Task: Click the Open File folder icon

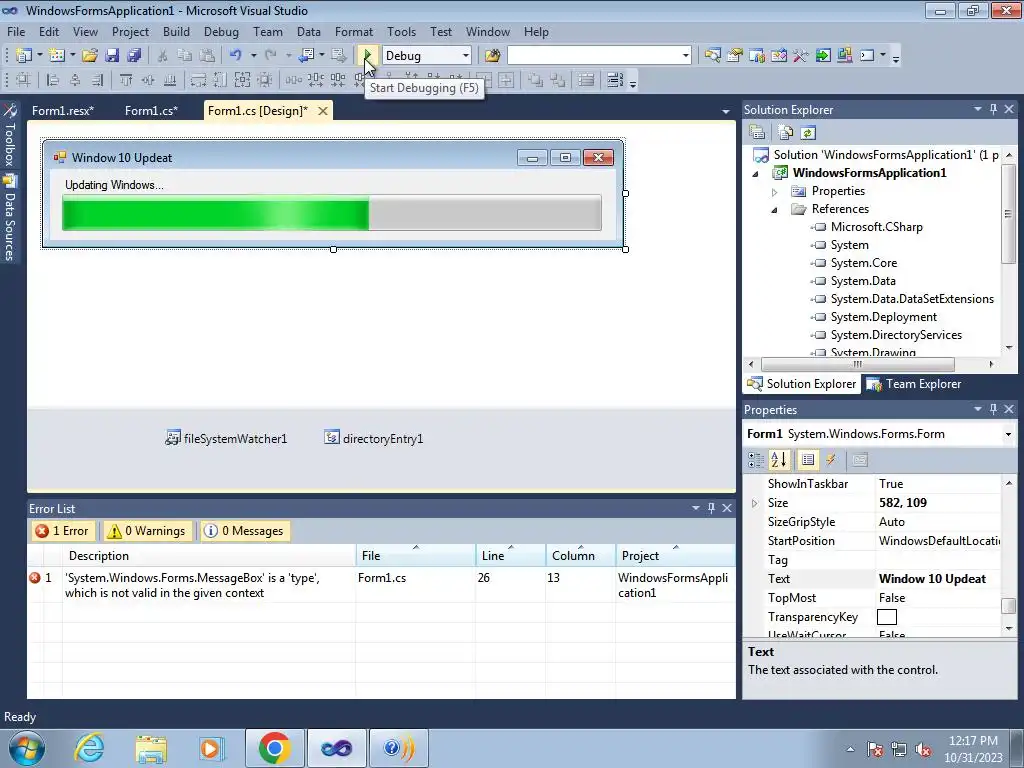Action: click(x=90, y=56)
